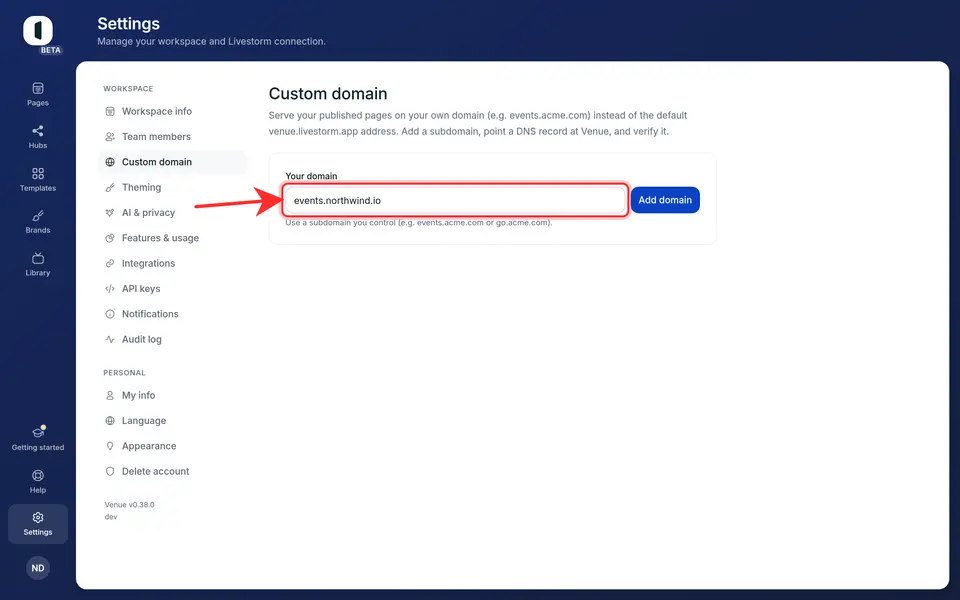
Task: Click the WORKSPACE section label
Action: 128,89
